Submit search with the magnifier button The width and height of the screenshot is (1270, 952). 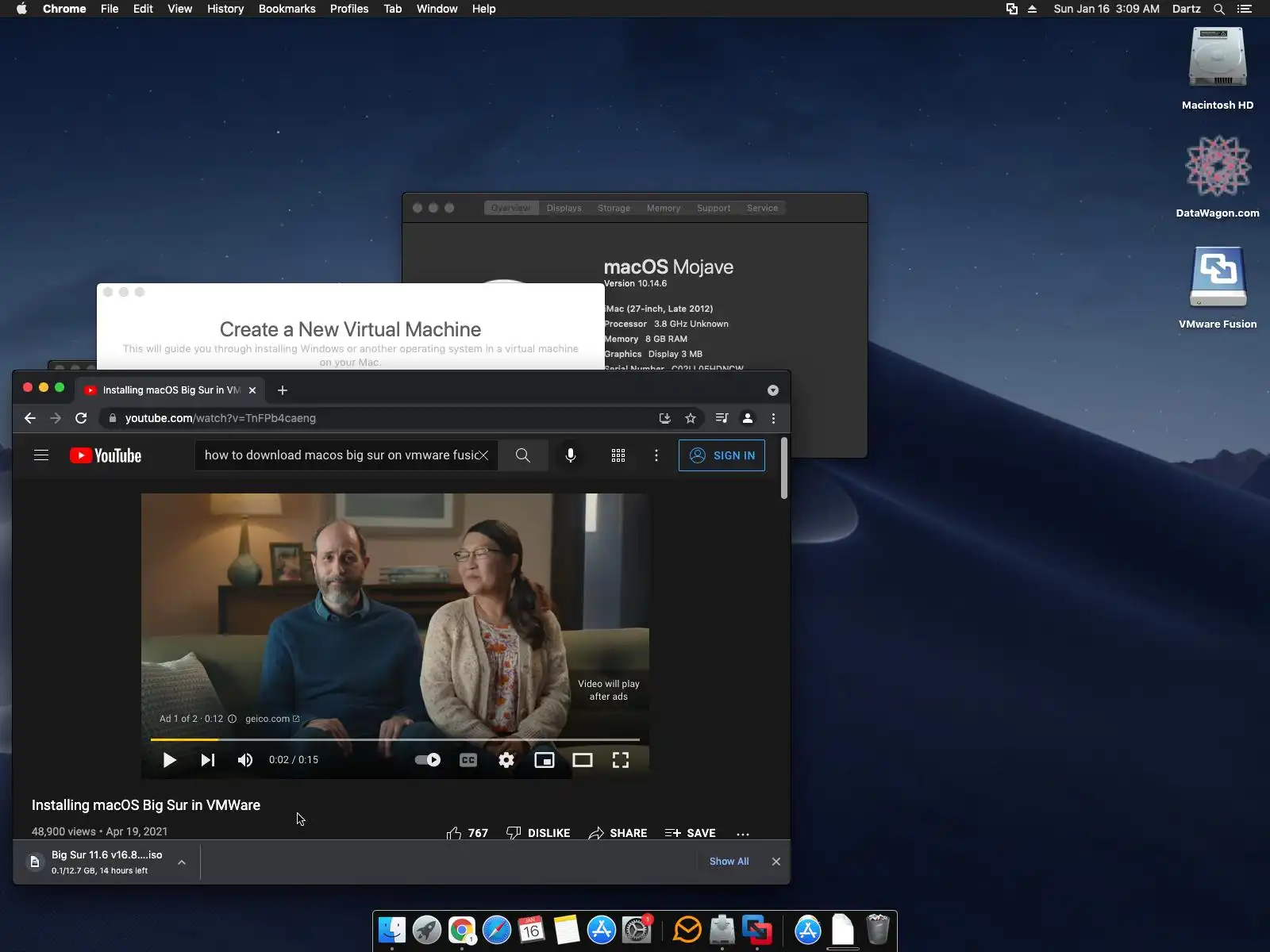[x=522, y=455]
